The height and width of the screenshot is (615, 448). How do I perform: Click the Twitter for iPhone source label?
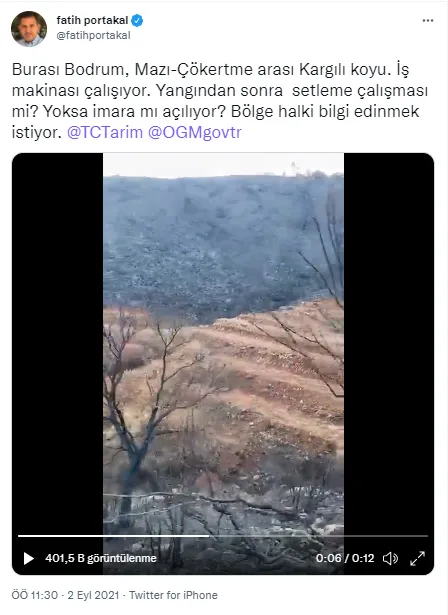173,595
